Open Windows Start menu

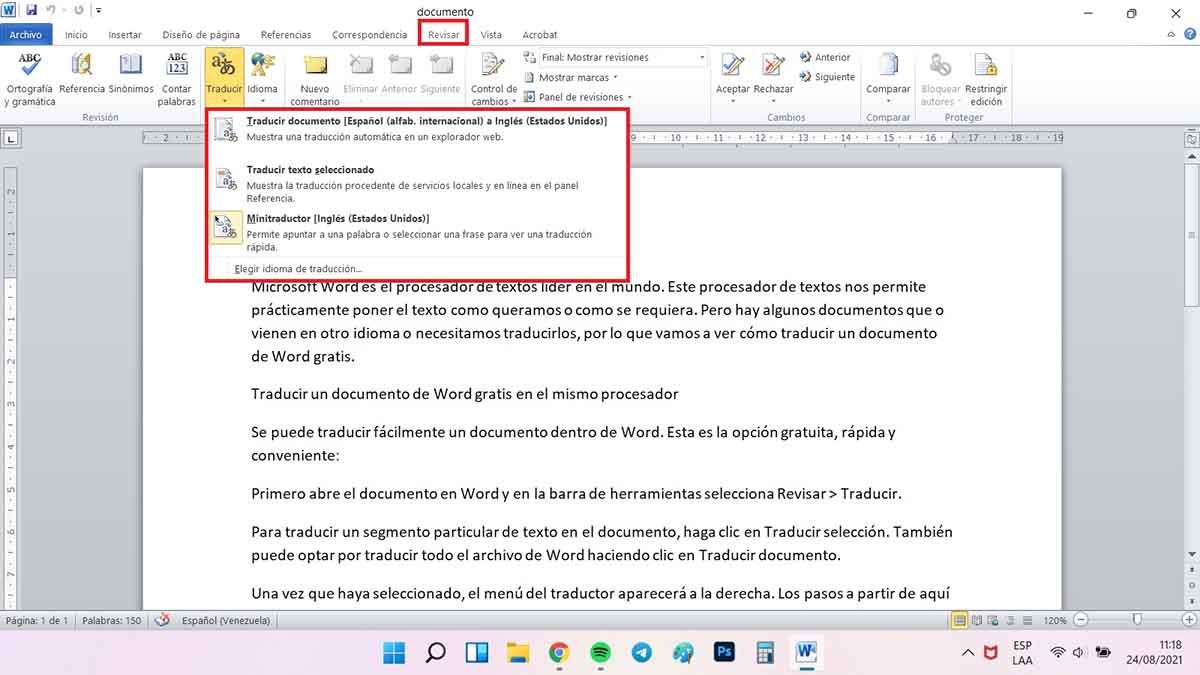click(x=395, y=653)
